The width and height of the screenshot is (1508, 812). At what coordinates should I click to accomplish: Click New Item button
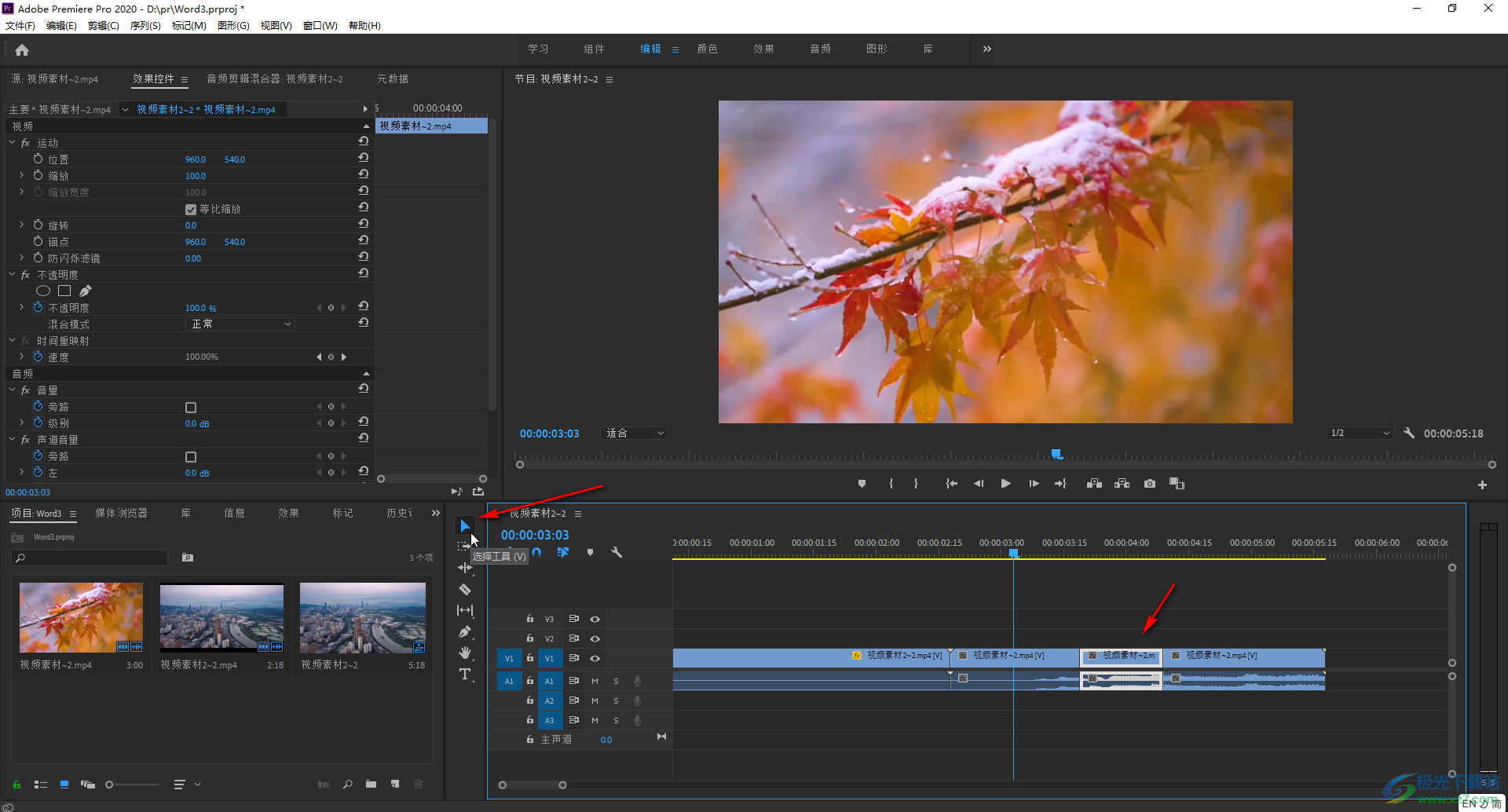395,784
